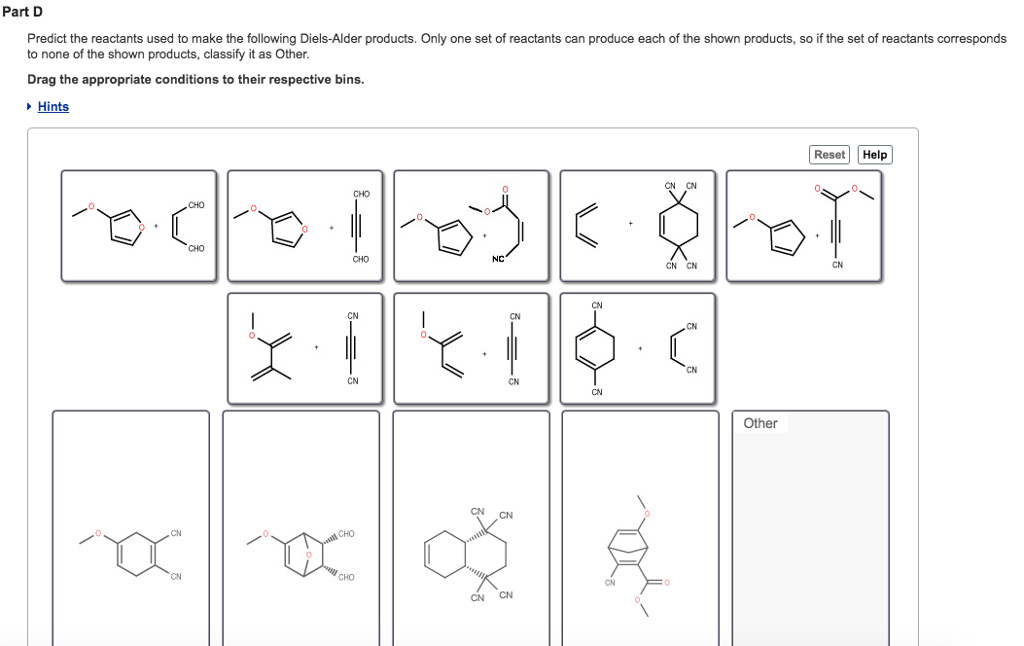Select the dicyanocyclohexadiene with acrylonitrile tile
This screenshot has width=1024, height=646.
coord(638,348)
